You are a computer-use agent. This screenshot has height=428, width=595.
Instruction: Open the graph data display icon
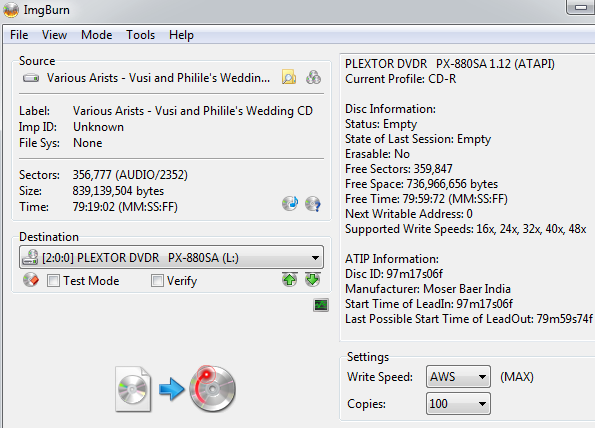[321, 305]
